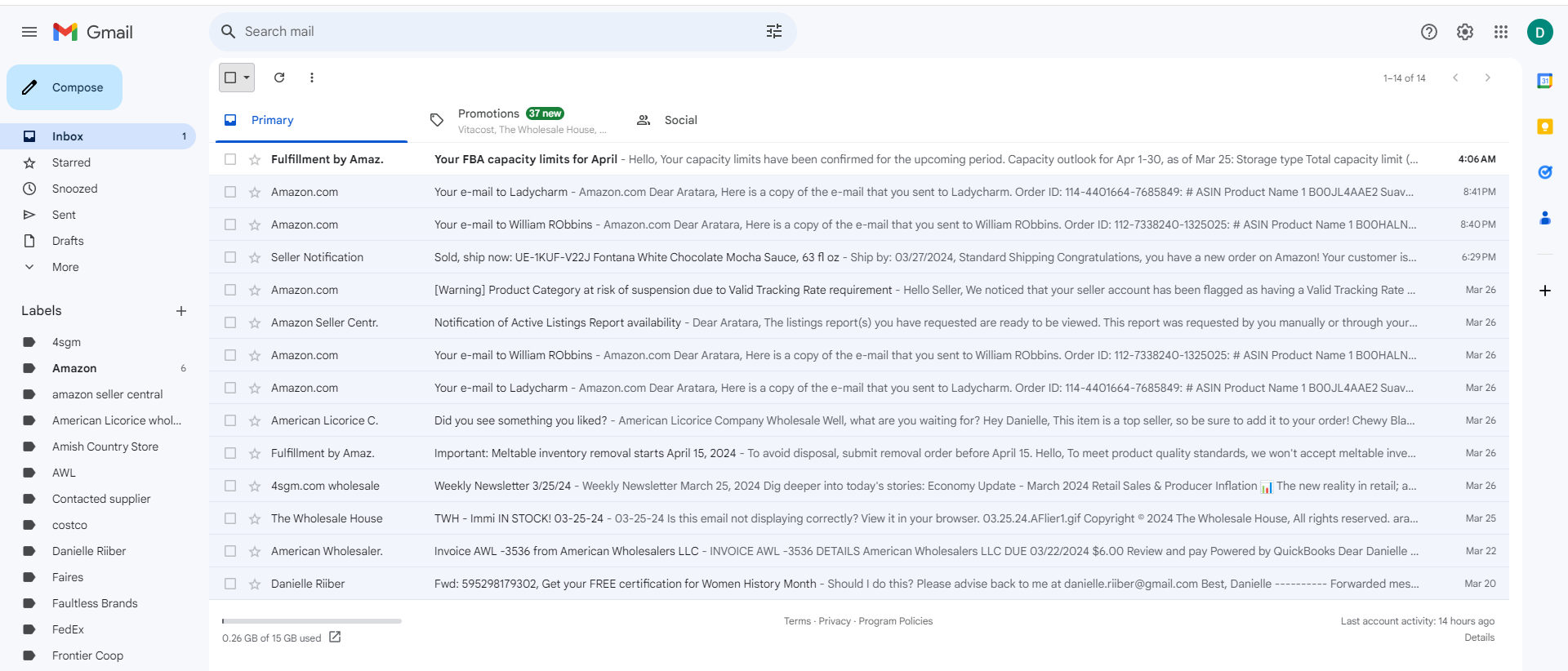
Task: Get add-ons plus icon in side panel
Action: click(x=1545, y=291)
